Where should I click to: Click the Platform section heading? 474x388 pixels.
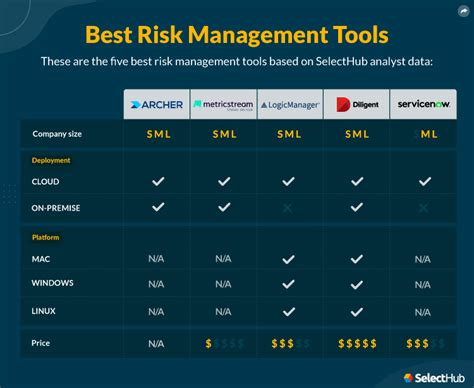point(46,237)
